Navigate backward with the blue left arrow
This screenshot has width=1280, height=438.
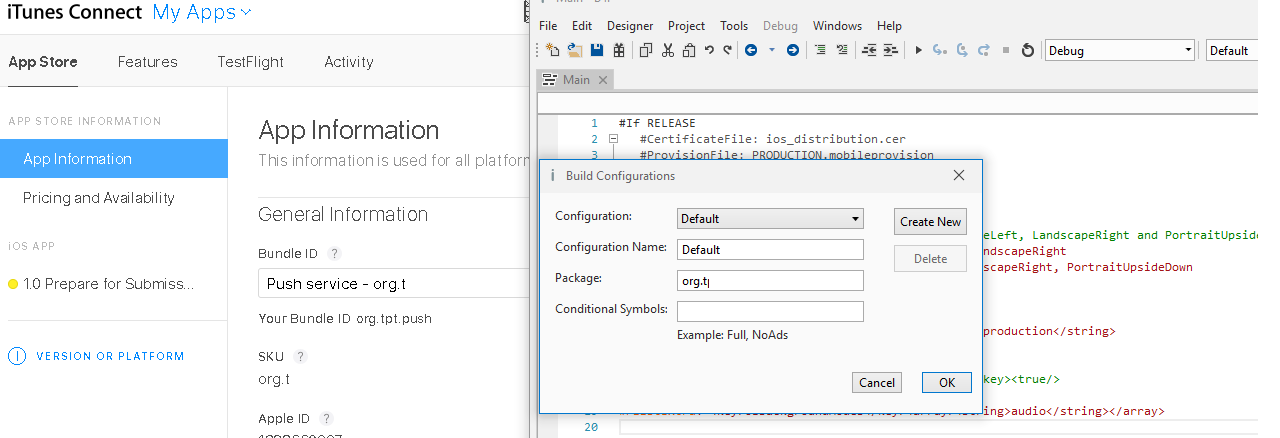pyautogui.click(x=751, y=50)
